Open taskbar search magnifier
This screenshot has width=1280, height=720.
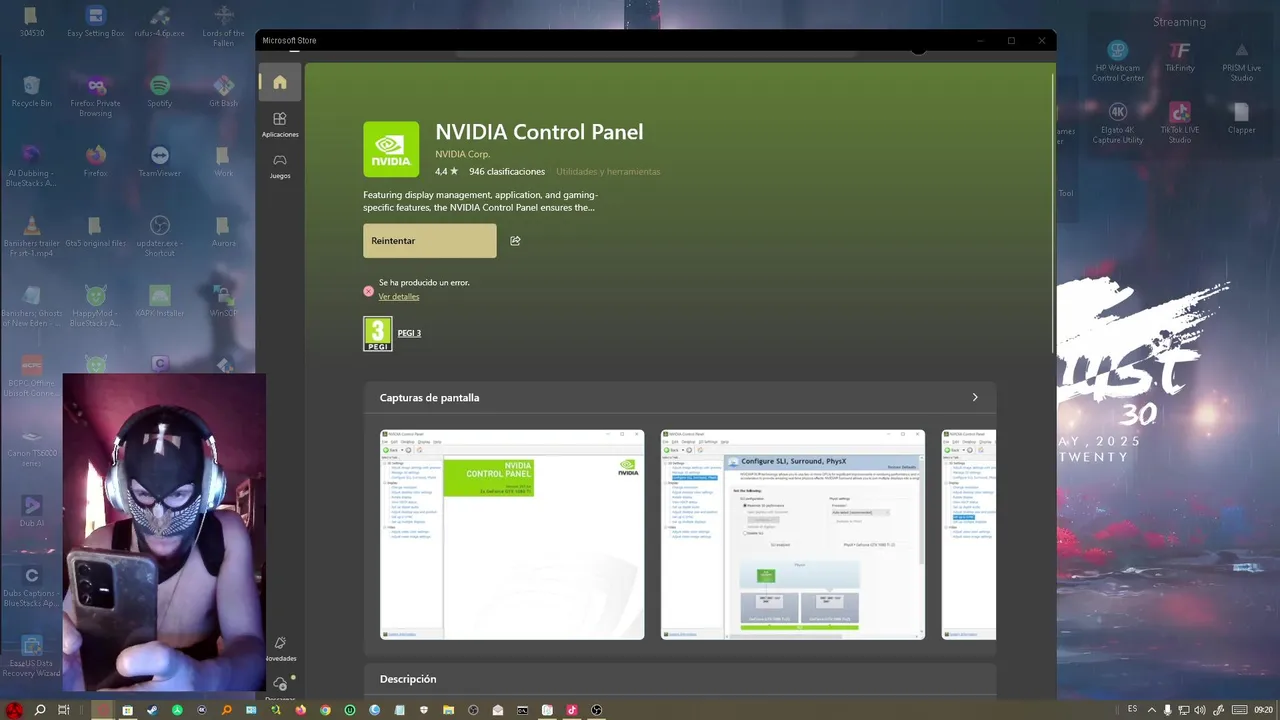40,710
